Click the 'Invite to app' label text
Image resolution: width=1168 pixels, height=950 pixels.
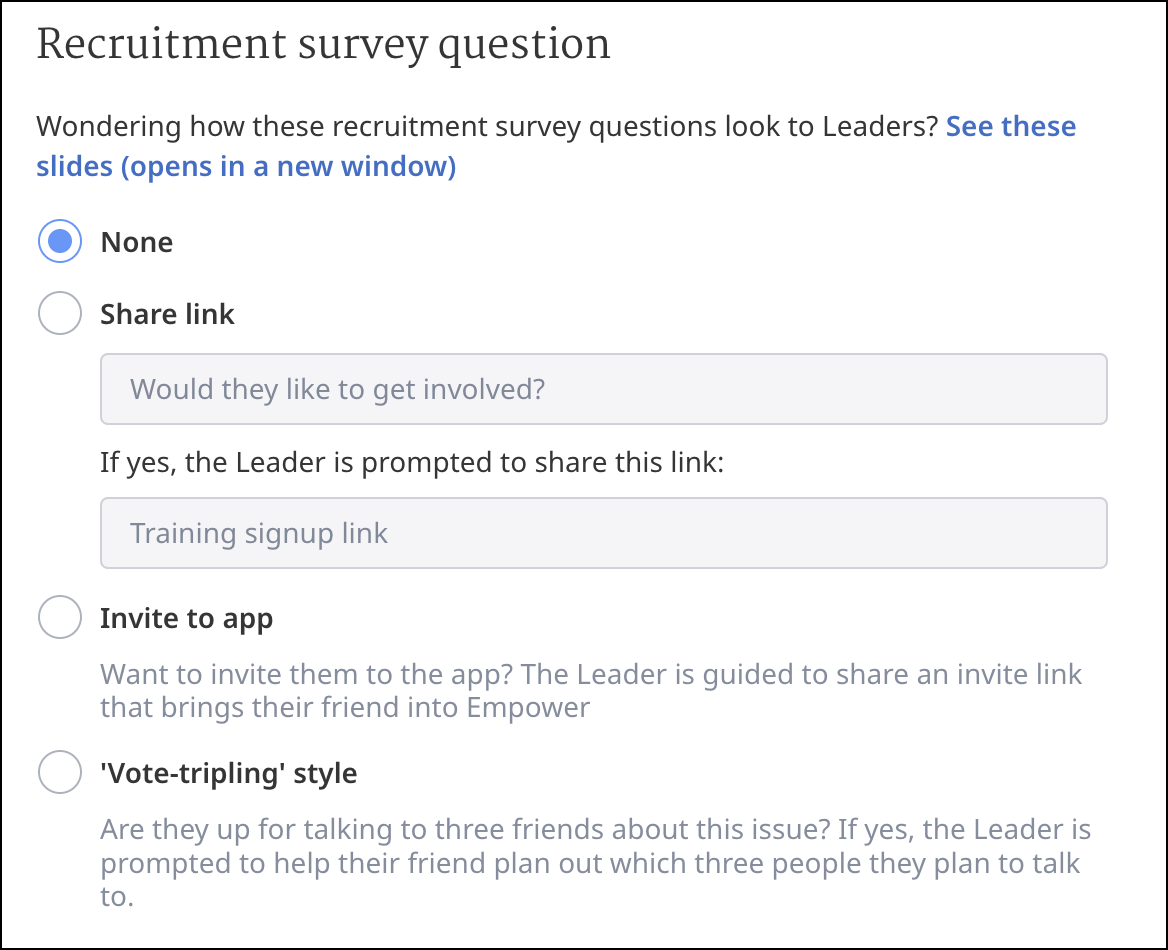tap(186, 618)
